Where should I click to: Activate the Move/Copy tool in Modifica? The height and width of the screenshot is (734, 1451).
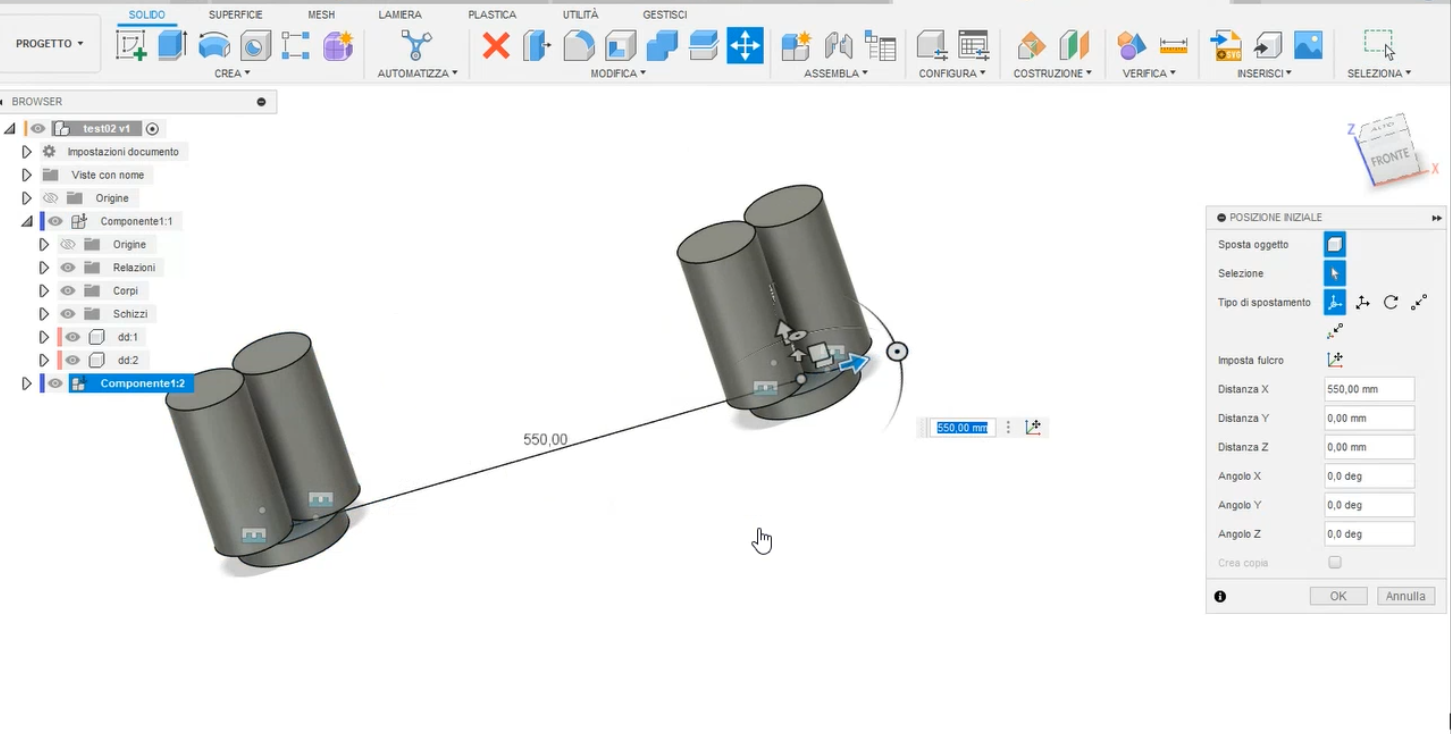[744, 44]
